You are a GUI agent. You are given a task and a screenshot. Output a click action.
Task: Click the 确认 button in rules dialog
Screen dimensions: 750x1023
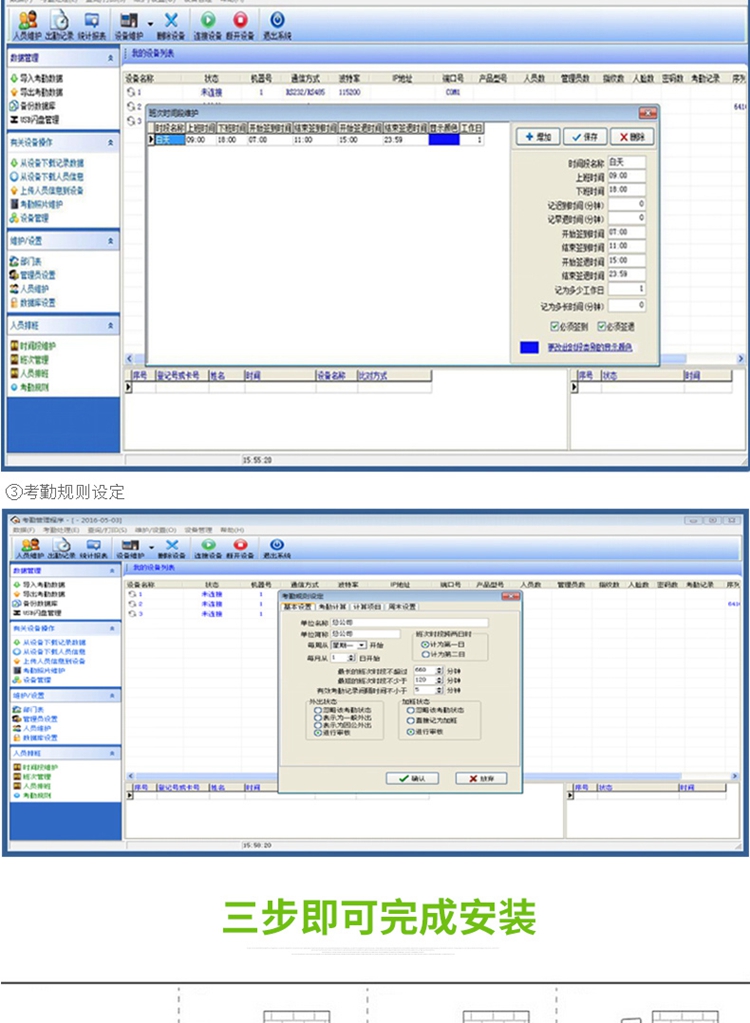tap(411, 778)
